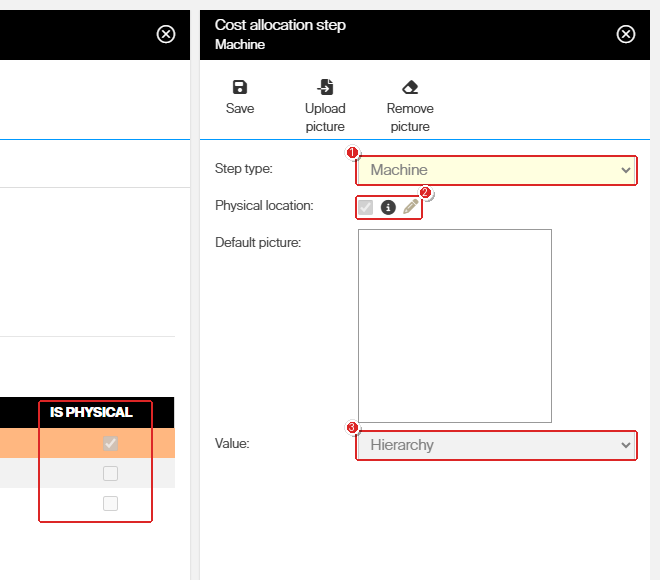
Task: Click the red annotation badge number 1
Action: 352,152
